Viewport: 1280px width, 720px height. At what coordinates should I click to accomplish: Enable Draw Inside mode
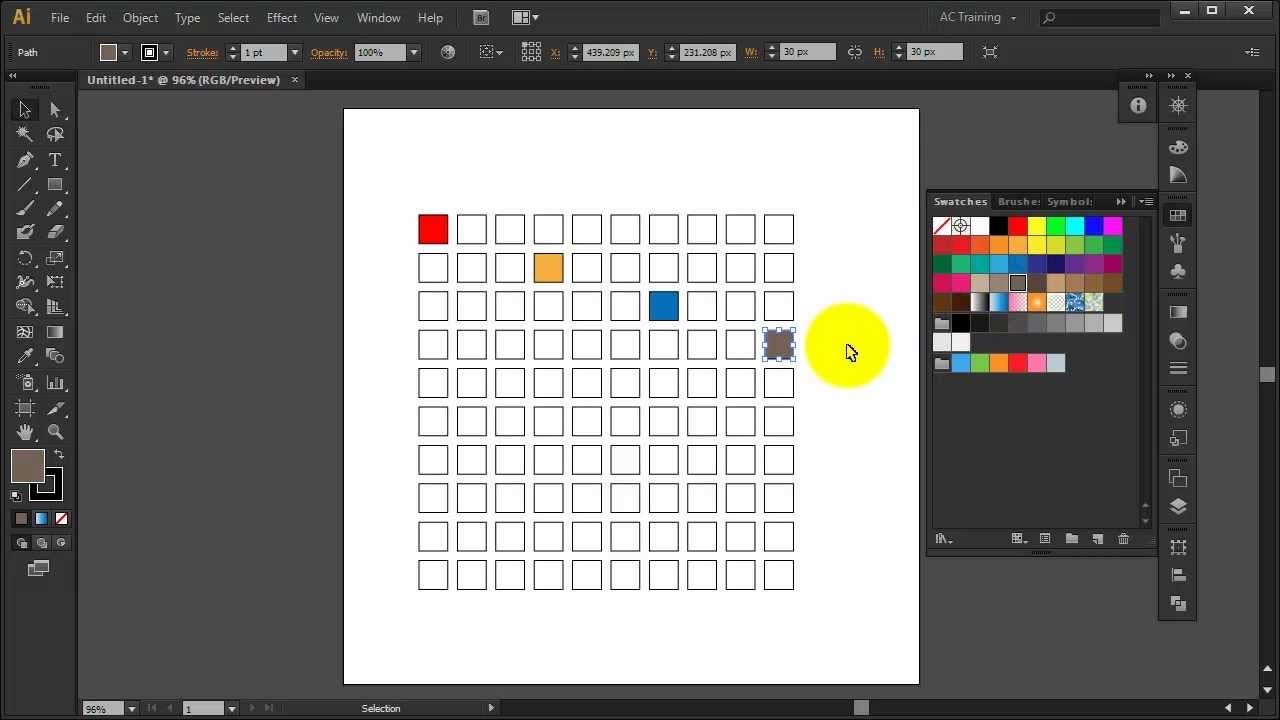[62, 543]
